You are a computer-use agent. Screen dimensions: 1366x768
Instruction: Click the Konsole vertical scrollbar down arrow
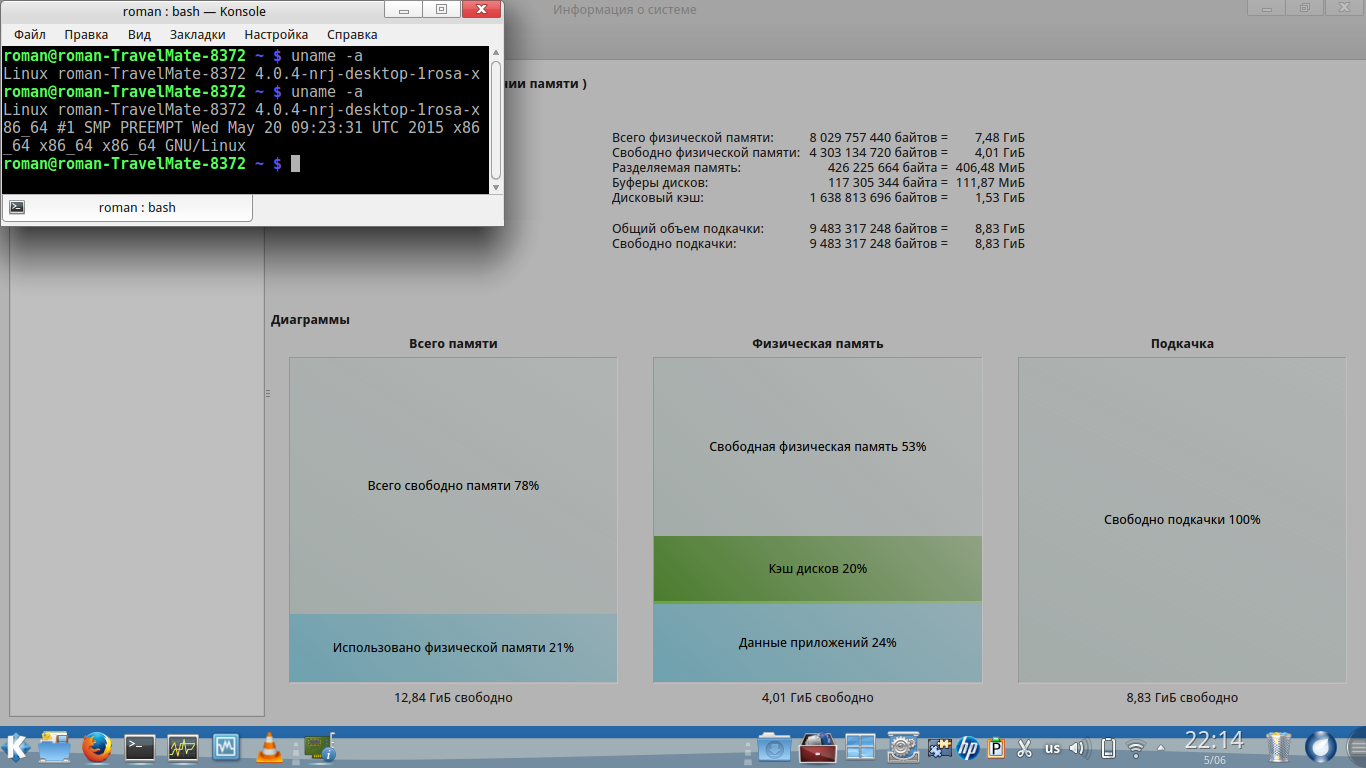(496, 187)
